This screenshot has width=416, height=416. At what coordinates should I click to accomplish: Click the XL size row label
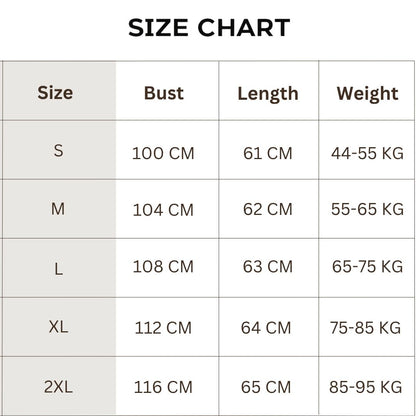(58, 327)
